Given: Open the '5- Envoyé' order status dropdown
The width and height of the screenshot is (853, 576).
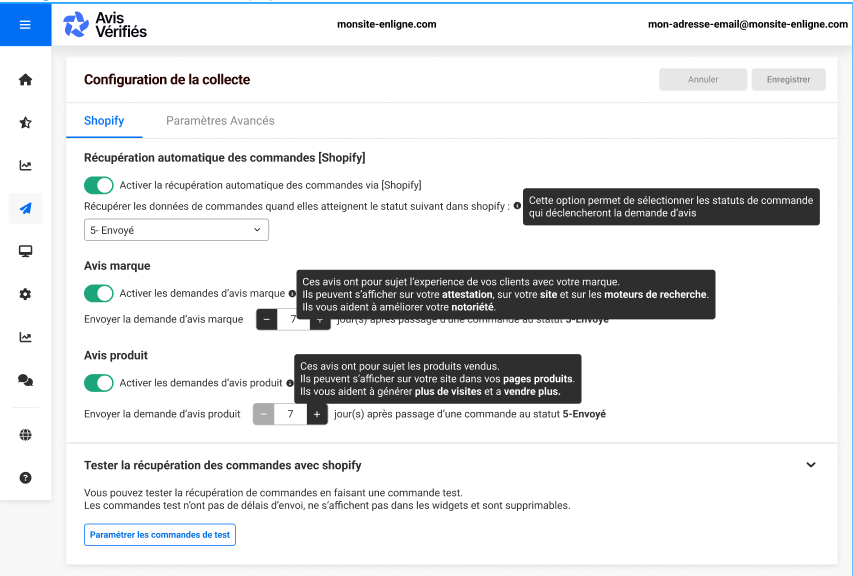Looking at the screenshot, I should click(176, 230).
